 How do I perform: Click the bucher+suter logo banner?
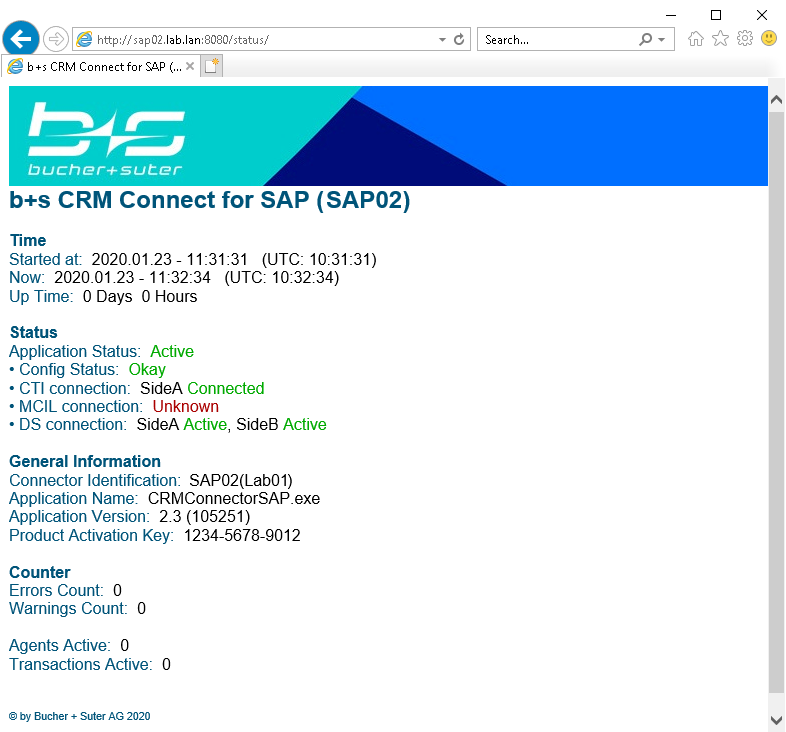pyautogui.click(x=388, y=136)
